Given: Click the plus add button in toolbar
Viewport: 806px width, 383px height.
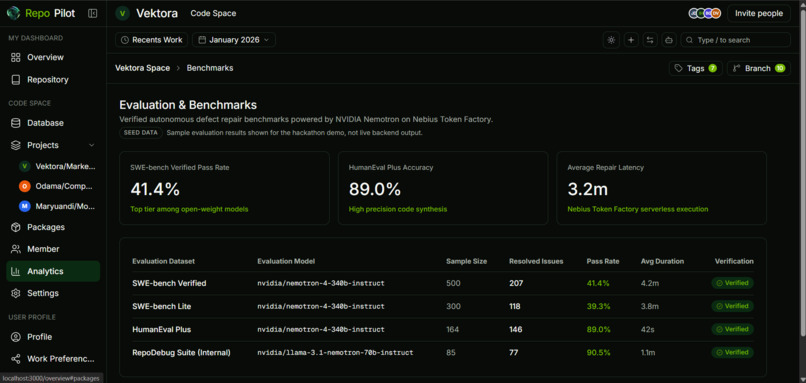Looking at the screenshot, I should [631, 40].
